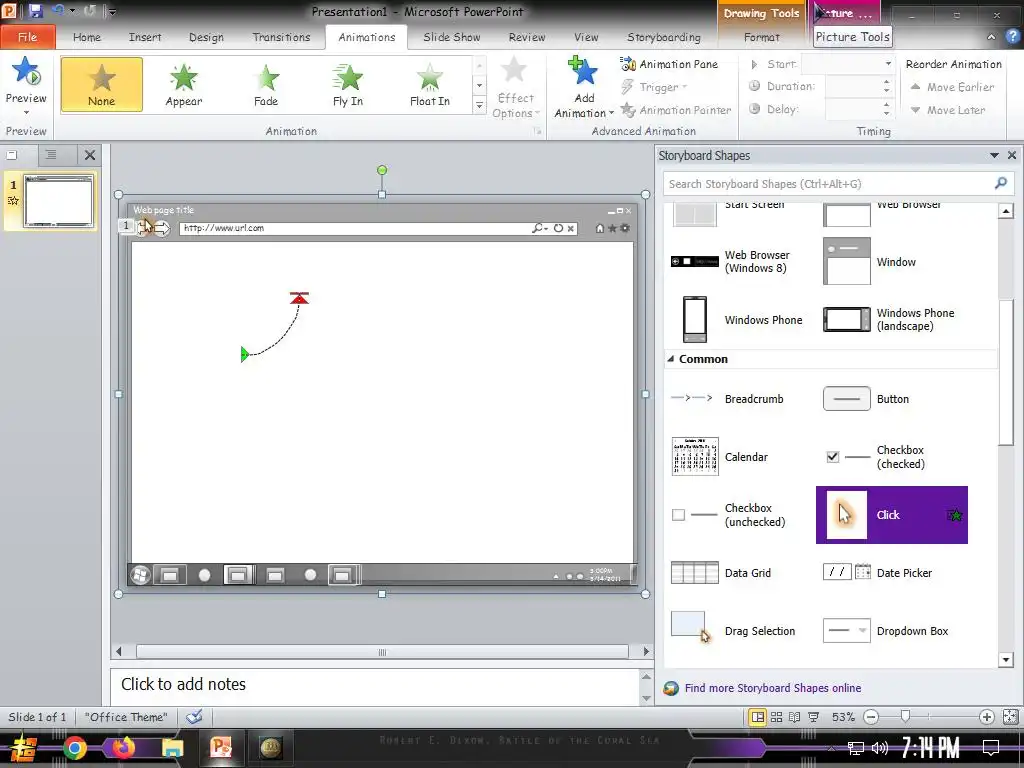Viewport: 1024px width, 768px height.
Task: Switch to the Slide Show tab
Action: click(x=452, y=37)
